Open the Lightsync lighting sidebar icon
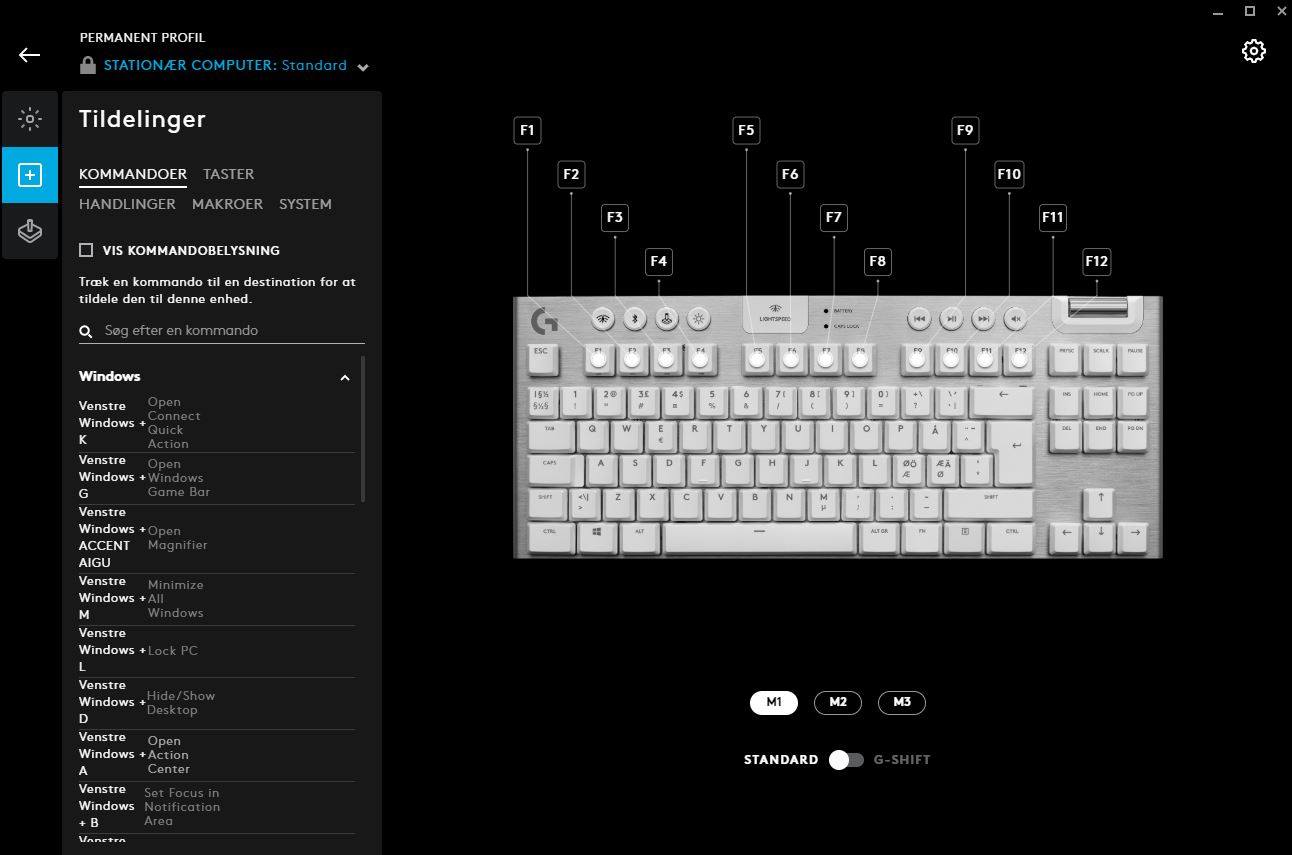Image resolution: width=1292 pixels, height=855 pixels. click(30, 119)
